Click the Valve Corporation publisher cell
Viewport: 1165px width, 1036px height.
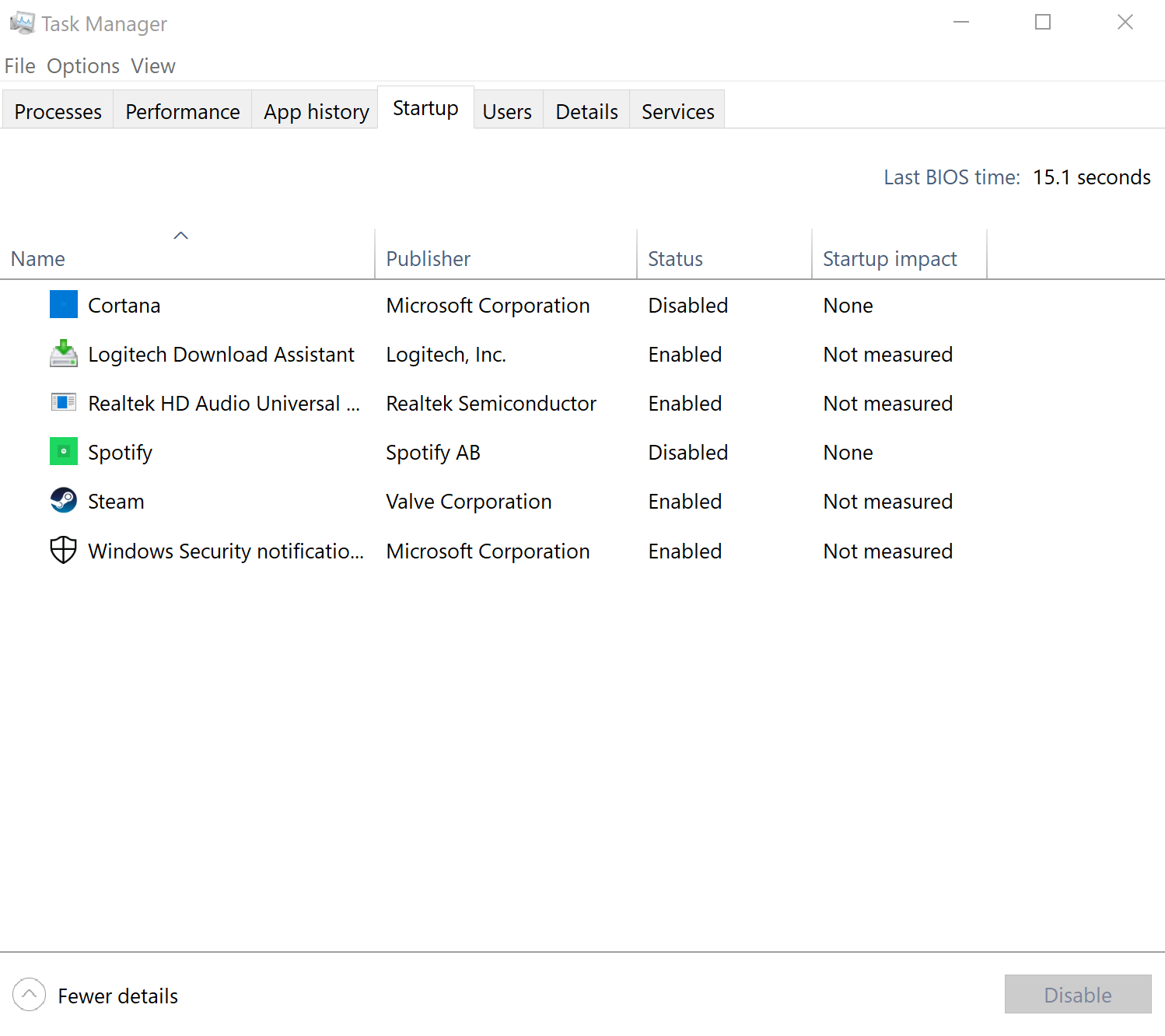pos(469,502)
